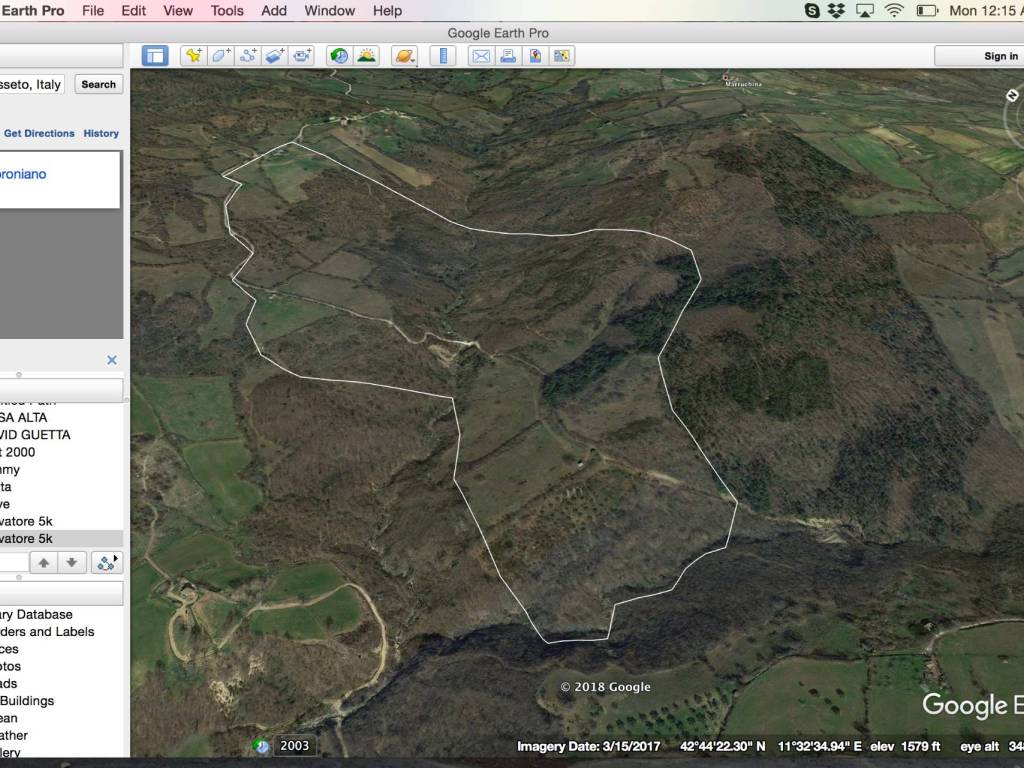Select the Add Polygon tool
The image size is (1024, 768).
[221, 56]
